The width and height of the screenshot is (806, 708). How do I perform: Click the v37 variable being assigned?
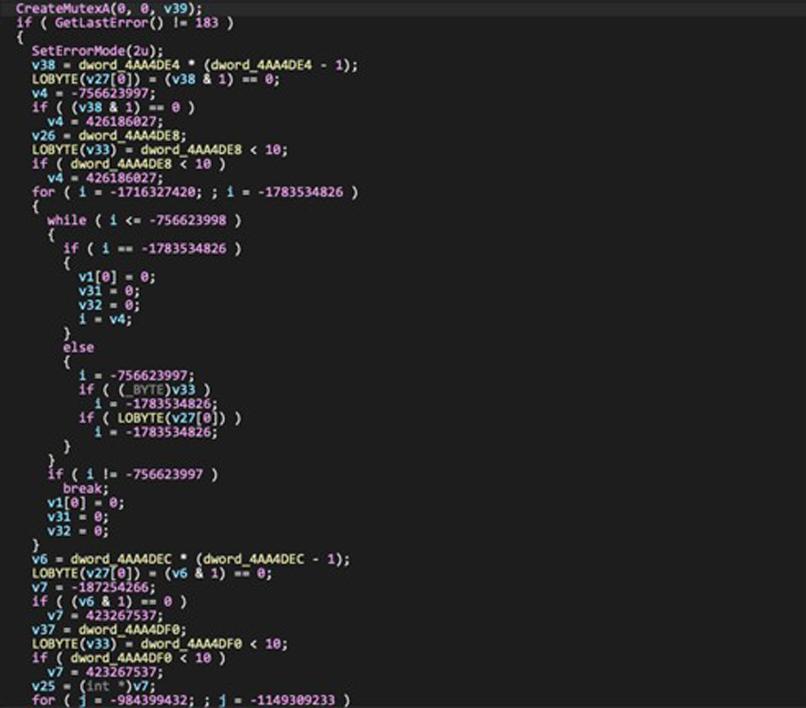pos(42,629)
